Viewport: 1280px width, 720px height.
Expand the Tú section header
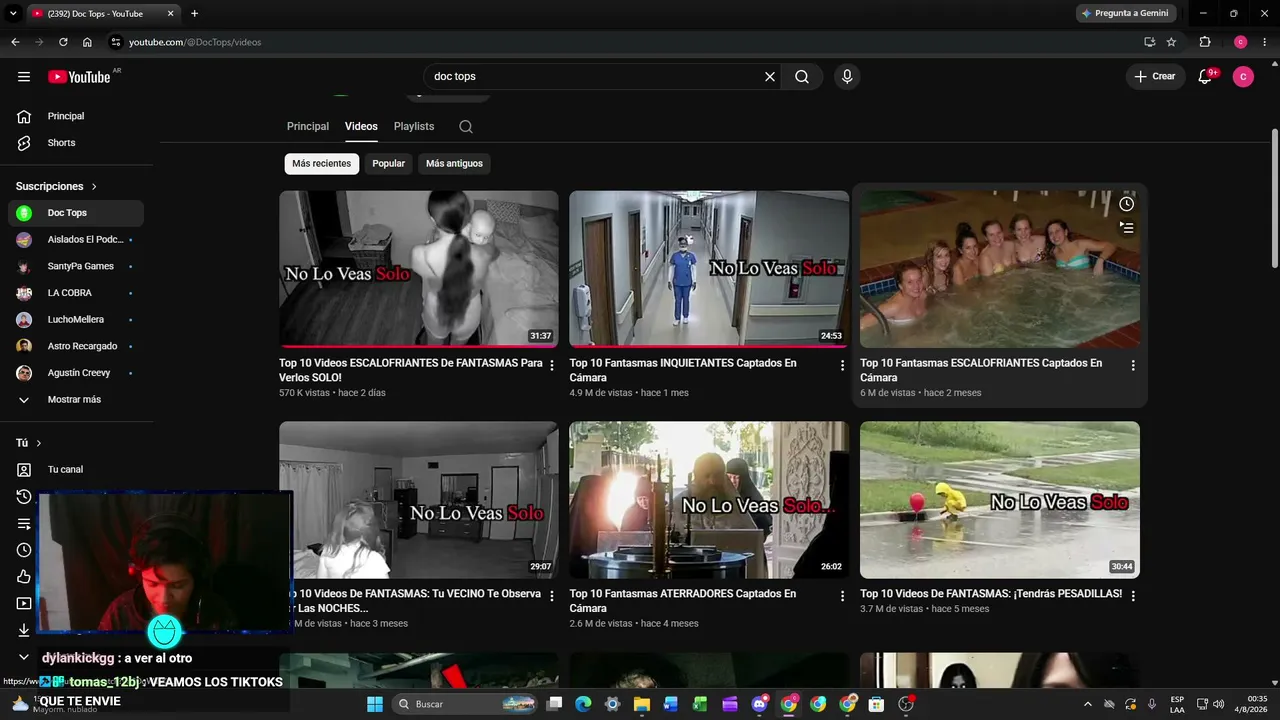pyautogui.click(x=29, y=443)
